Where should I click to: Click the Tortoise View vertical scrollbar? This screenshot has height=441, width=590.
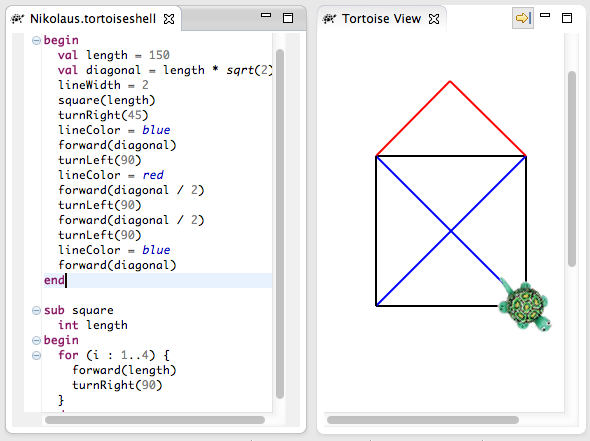click(x=572, y=169)
